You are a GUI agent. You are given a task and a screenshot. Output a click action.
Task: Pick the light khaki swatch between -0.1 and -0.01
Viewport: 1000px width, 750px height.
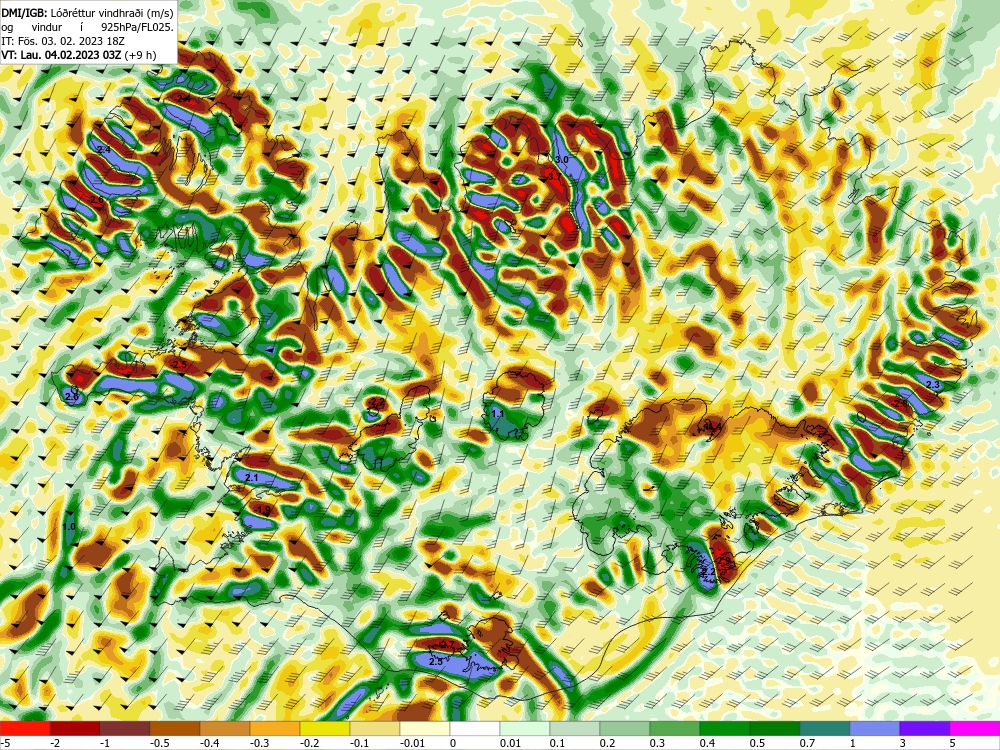(x=374, y=728)
